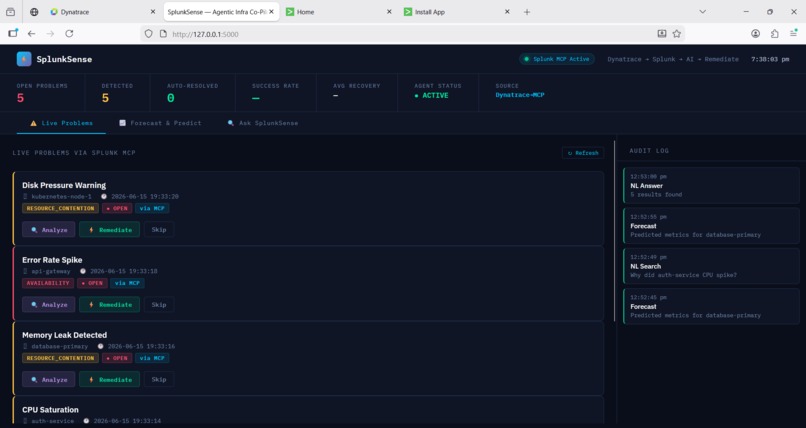Viewport: 806px width, 428px height.
Task: Open the Ask SplunkSense tab
Action: (263, 123)
